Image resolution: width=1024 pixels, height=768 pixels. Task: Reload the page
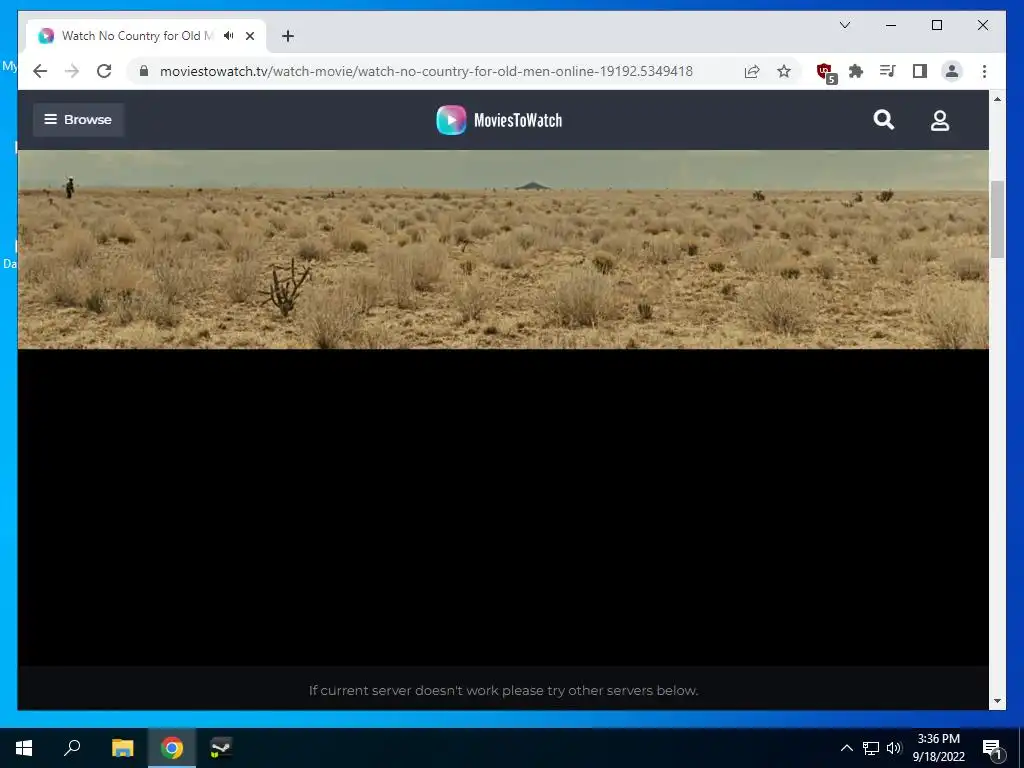(104, 71)
